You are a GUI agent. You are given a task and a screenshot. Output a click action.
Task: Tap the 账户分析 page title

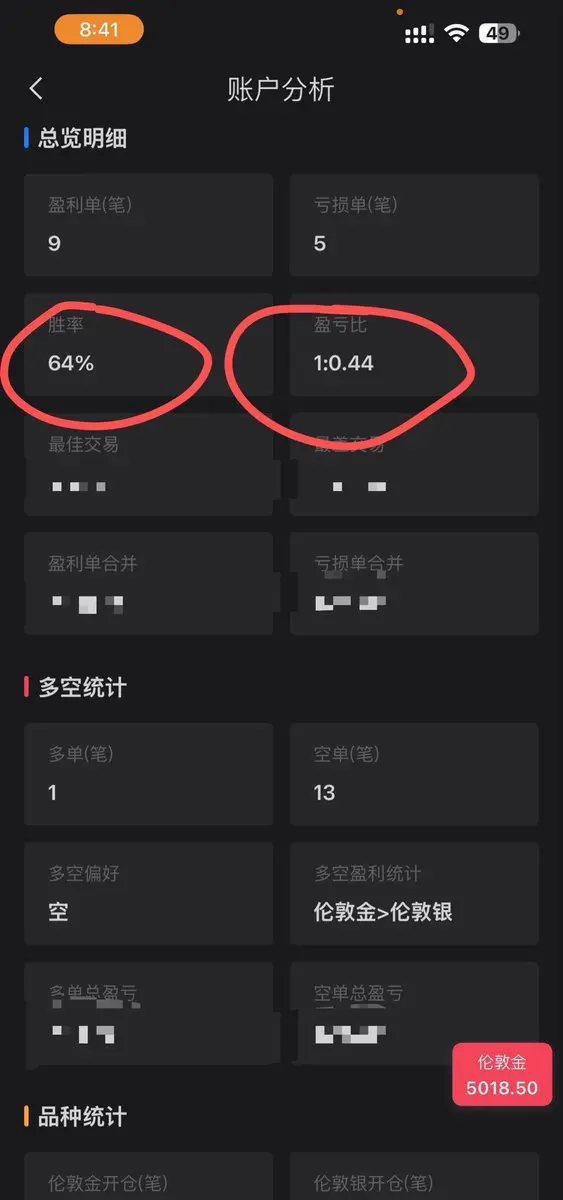(x=281, y=89)
